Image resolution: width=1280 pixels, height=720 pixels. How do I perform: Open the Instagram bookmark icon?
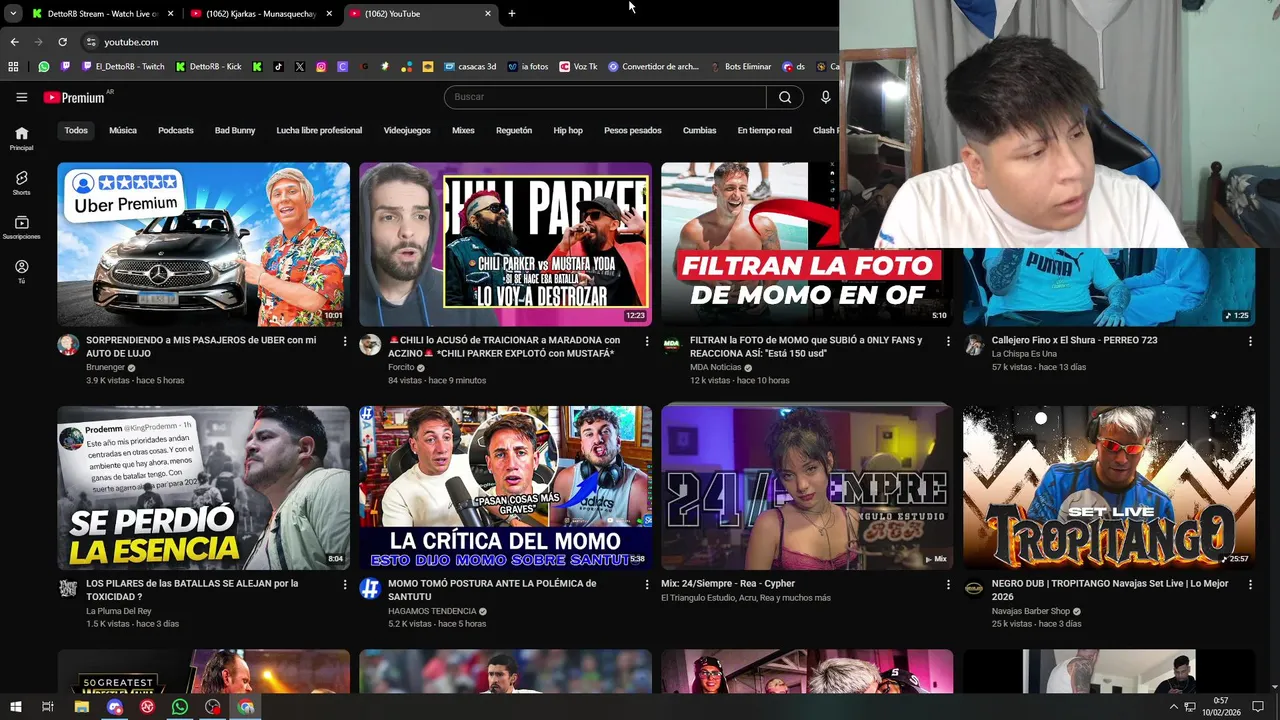coord(321,66)
